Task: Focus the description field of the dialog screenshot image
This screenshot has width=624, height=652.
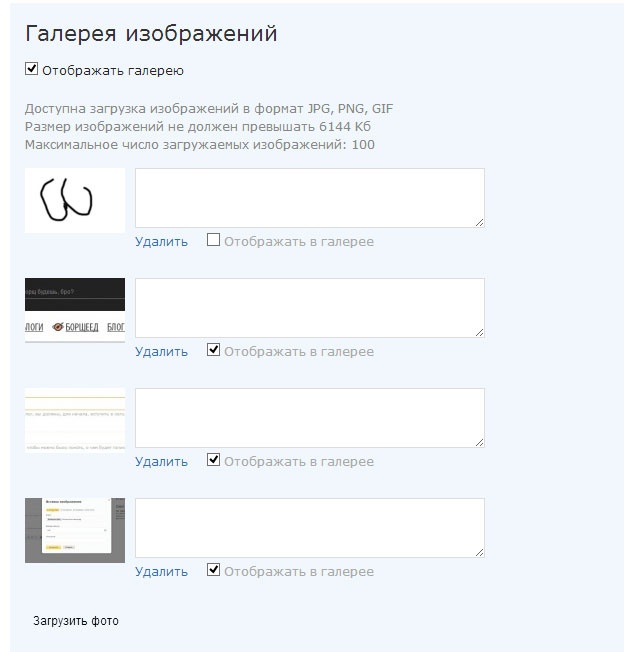Action: pyautogui.click(x=310, y=528)
